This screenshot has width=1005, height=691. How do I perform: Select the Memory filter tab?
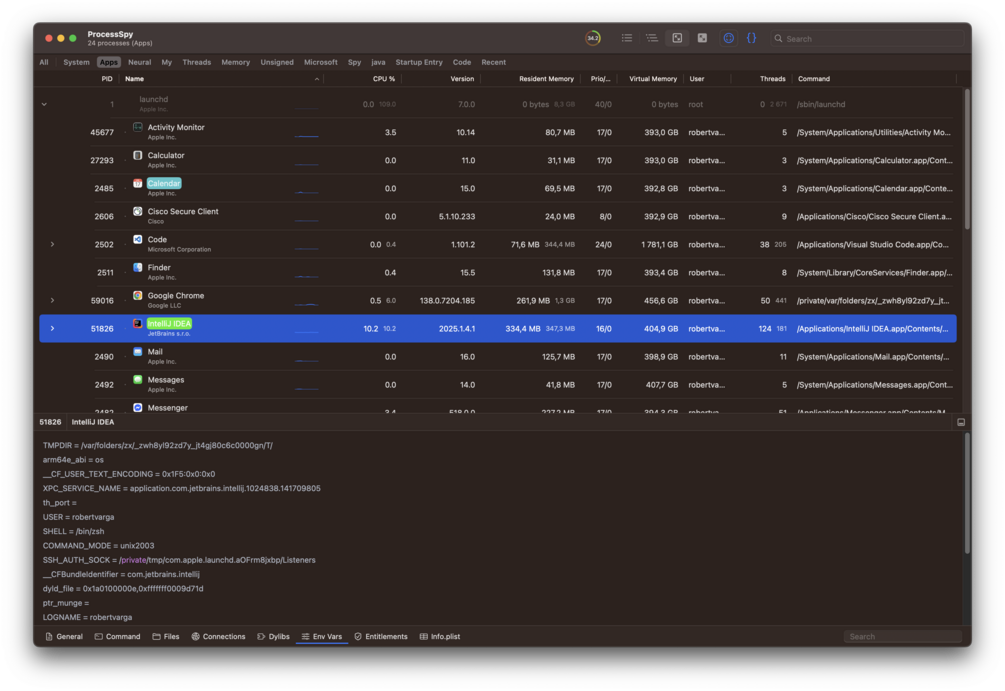(235, 62)
